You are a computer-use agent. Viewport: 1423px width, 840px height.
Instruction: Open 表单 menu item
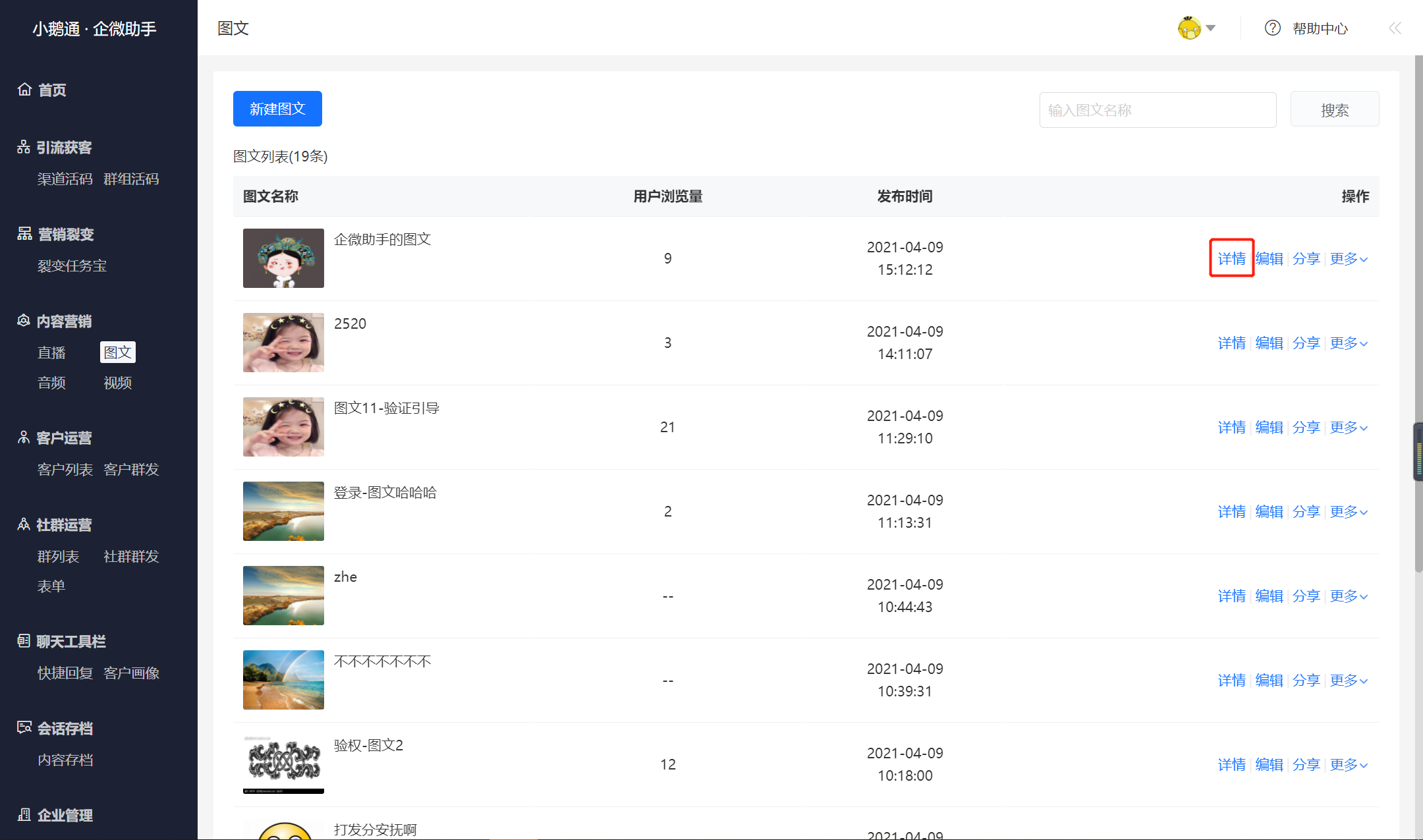click(x=51, y=586)
